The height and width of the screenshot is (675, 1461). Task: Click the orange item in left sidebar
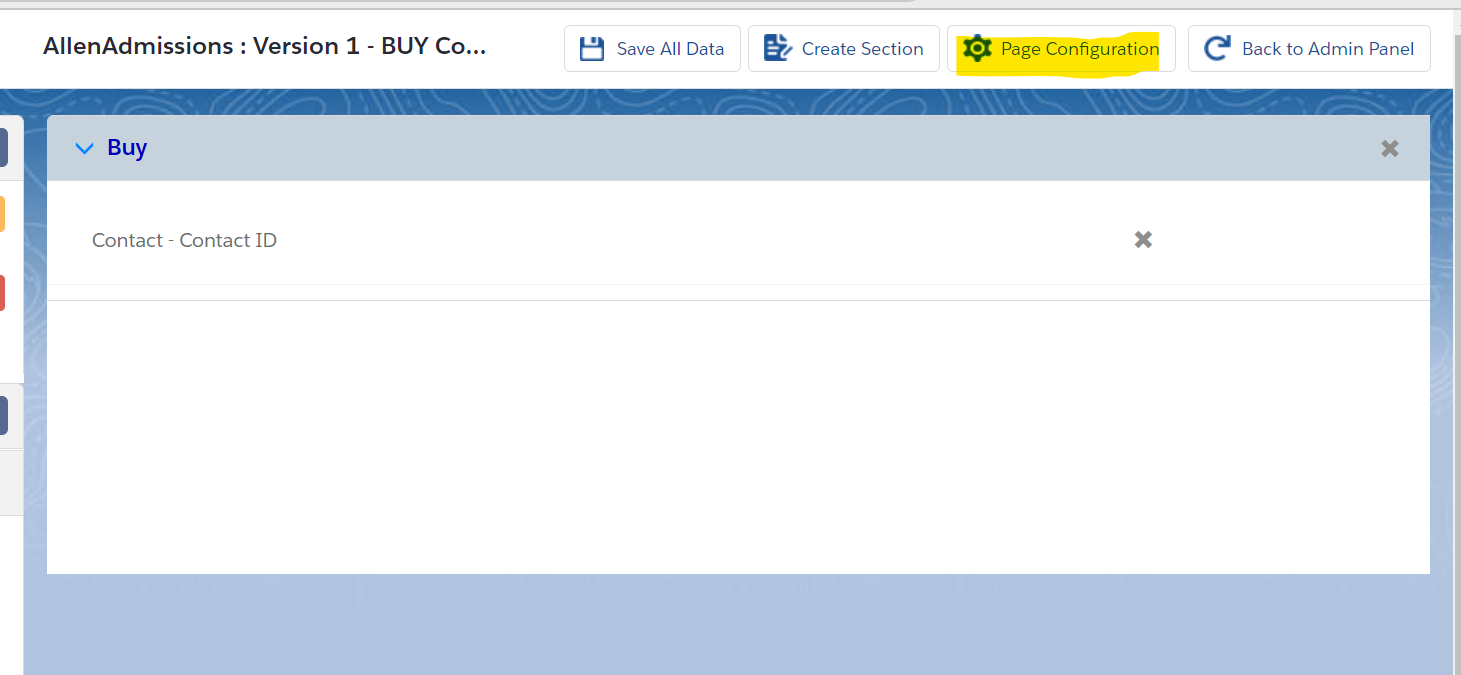tap(3, 214)
